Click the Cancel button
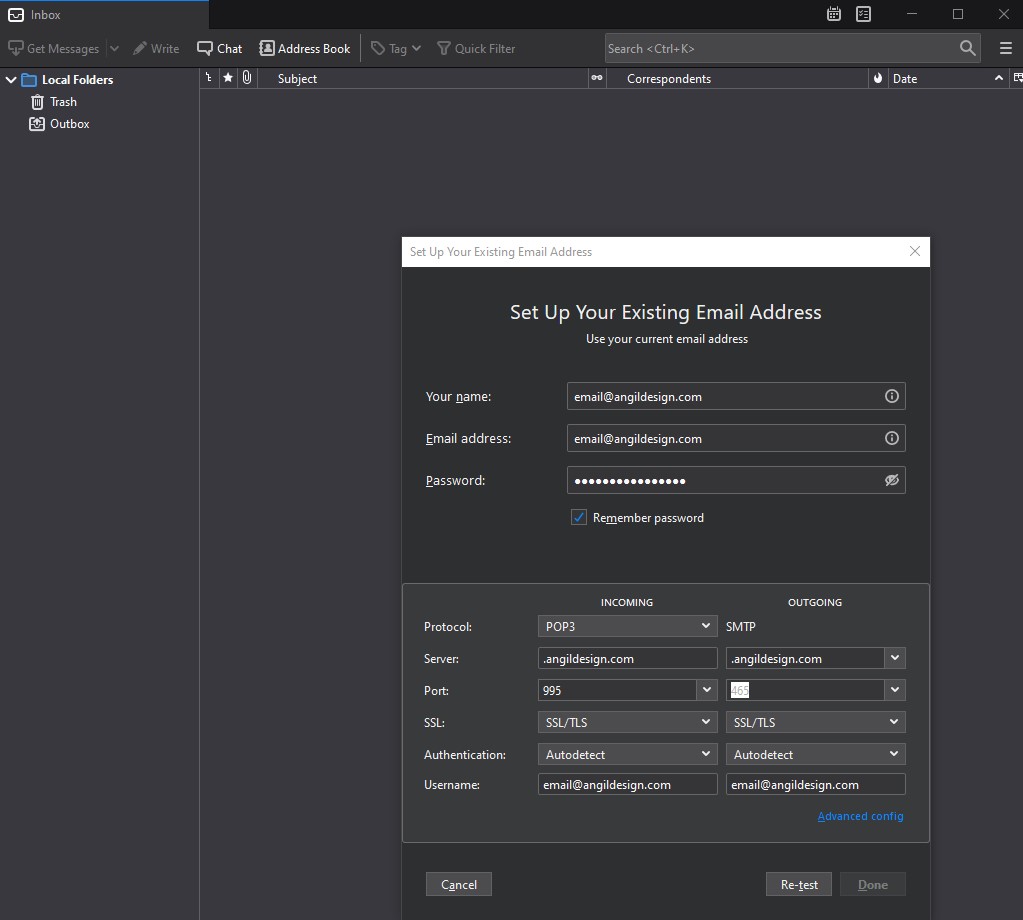The image size is (1023, 920). tap(459, 884)
